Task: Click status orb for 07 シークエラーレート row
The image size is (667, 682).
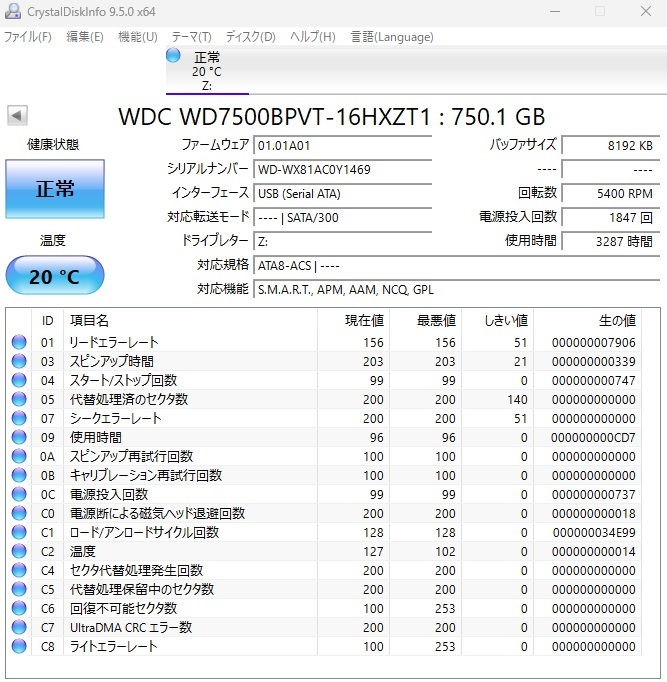Action: [x=19, y=418]
